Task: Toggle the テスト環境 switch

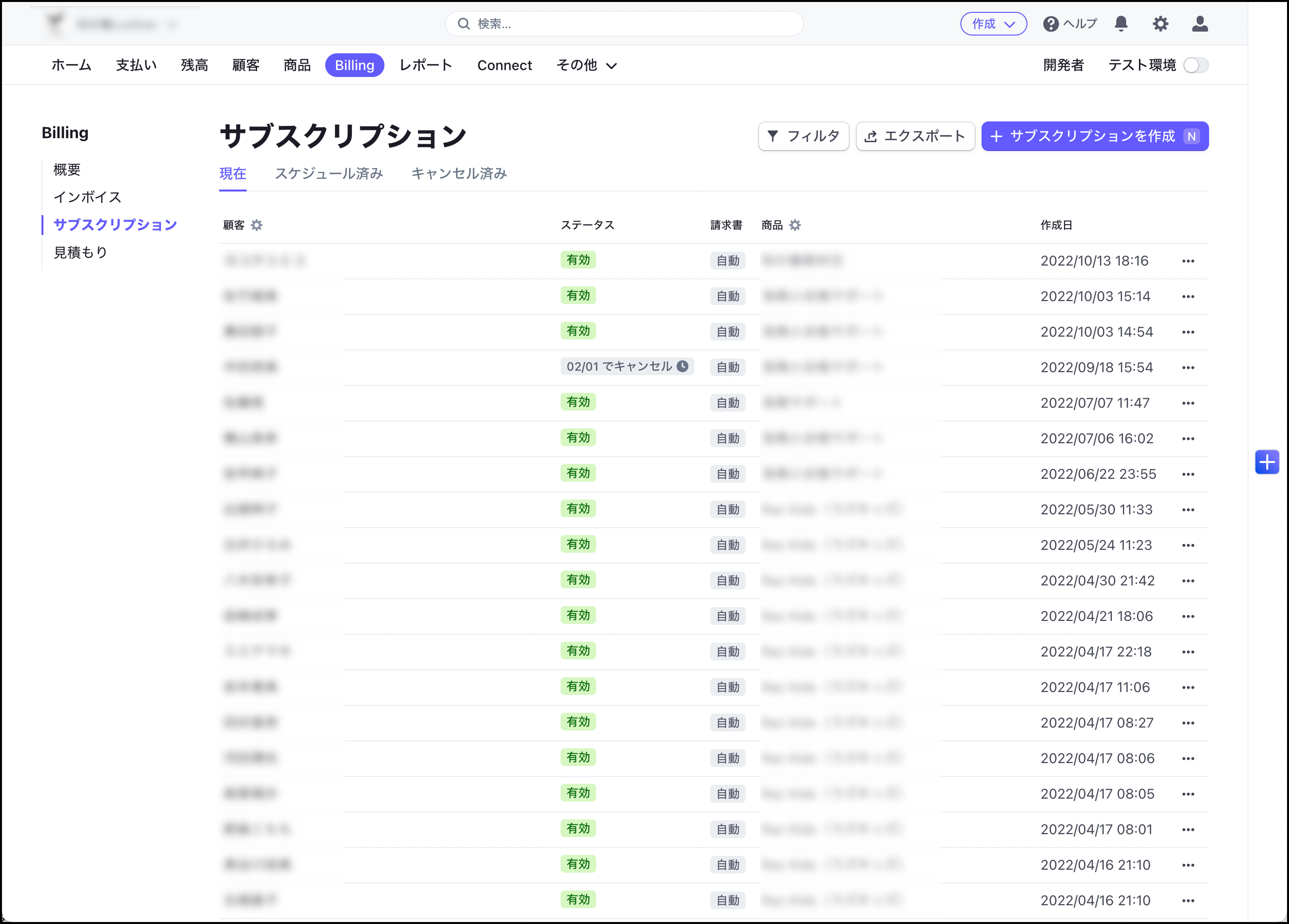Action: (x=1196, y=65)
